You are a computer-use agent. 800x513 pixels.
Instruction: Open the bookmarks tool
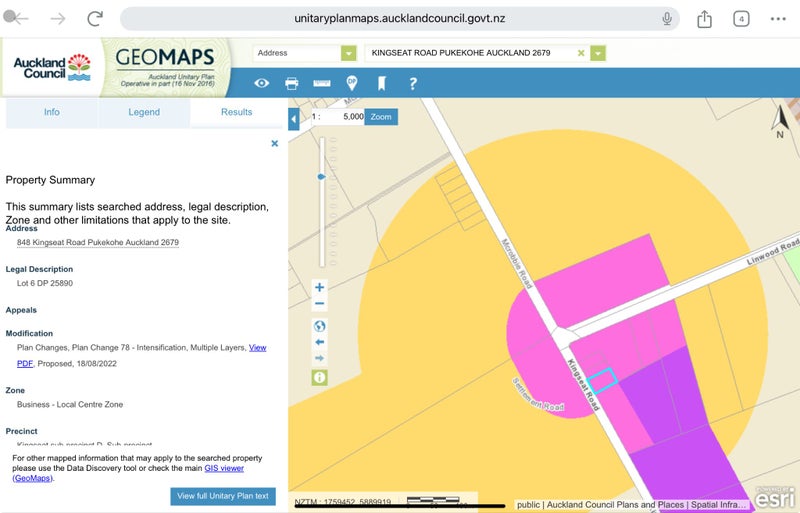(381, 83)
